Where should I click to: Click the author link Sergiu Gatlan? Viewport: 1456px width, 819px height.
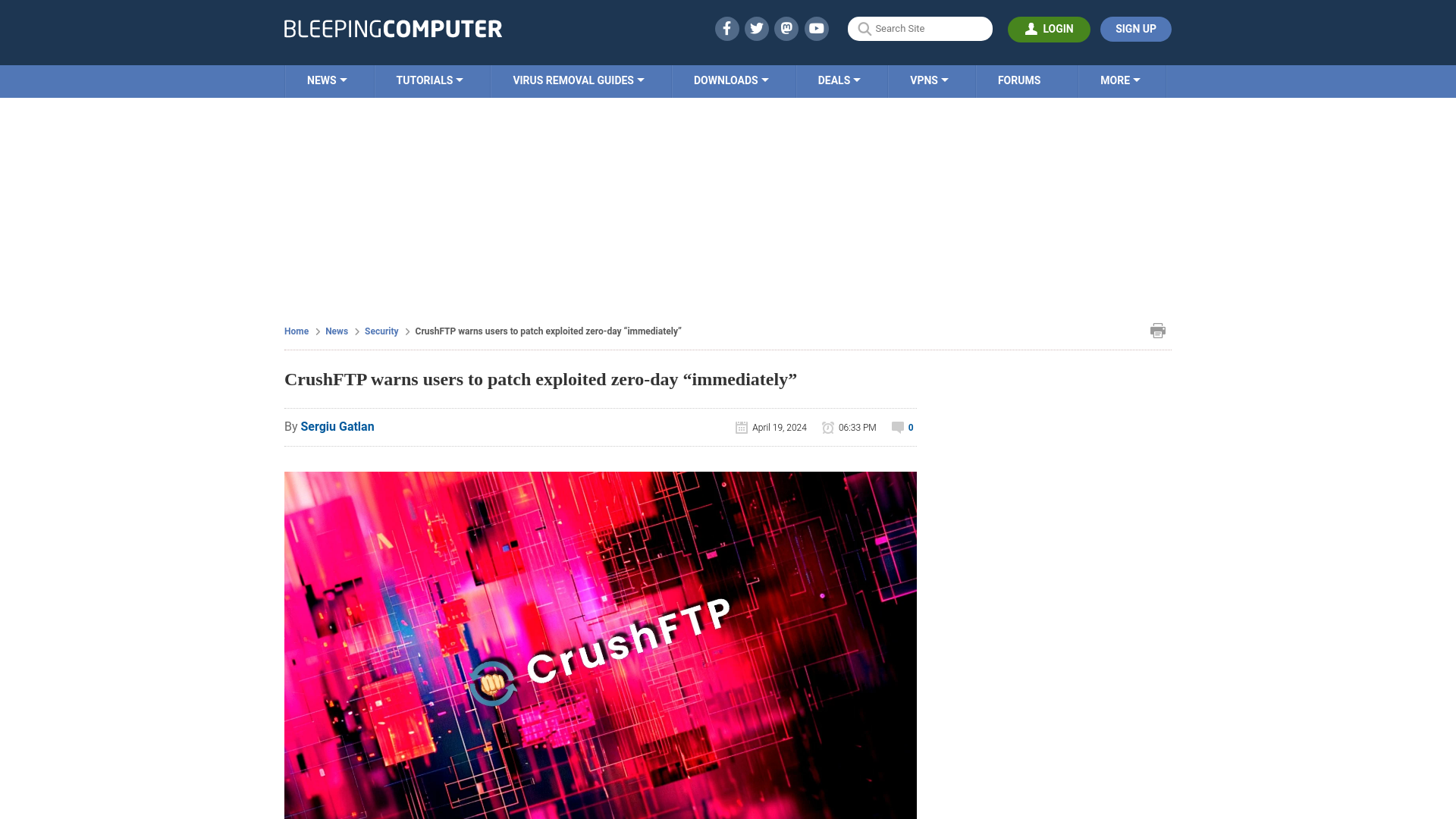tap(337, 426)
